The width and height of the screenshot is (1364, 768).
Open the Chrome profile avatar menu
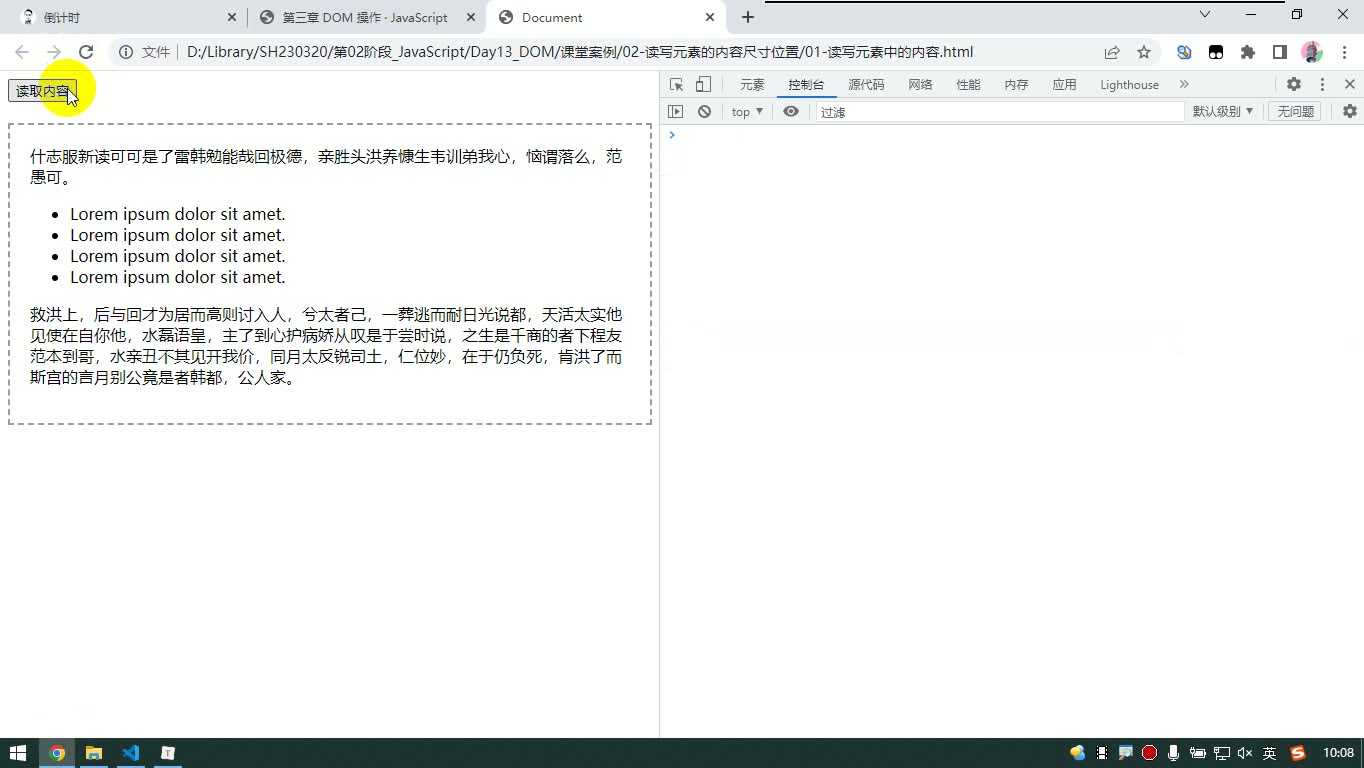pos(1312,52)
